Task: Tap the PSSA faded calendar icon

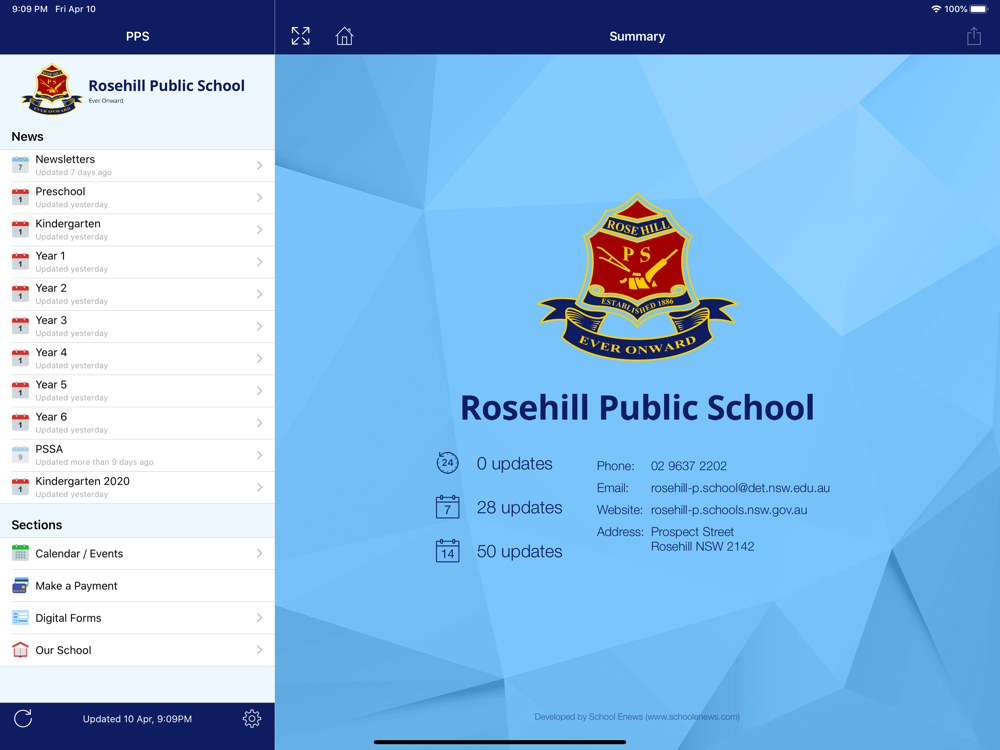Action: coord(20,455)
